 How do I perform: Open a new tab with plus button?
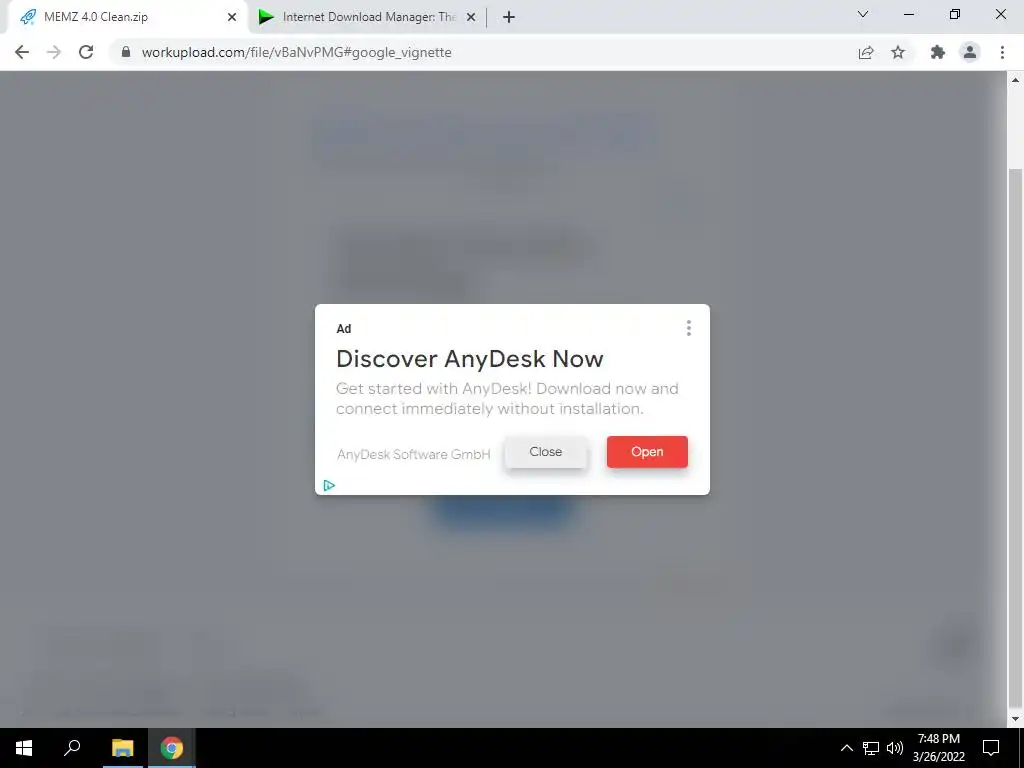click(509, 17)
